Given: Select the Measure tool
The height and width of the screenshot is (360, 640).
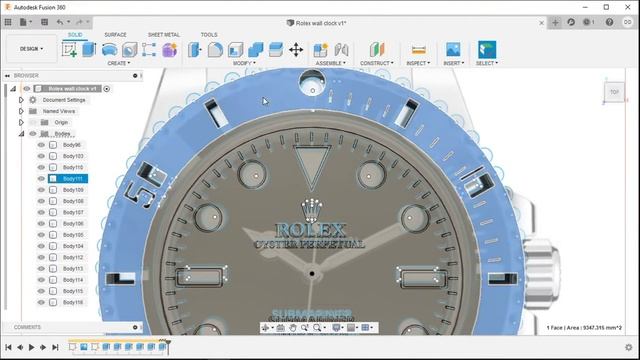Looking at the screenshot, I should tap(418, 50).
